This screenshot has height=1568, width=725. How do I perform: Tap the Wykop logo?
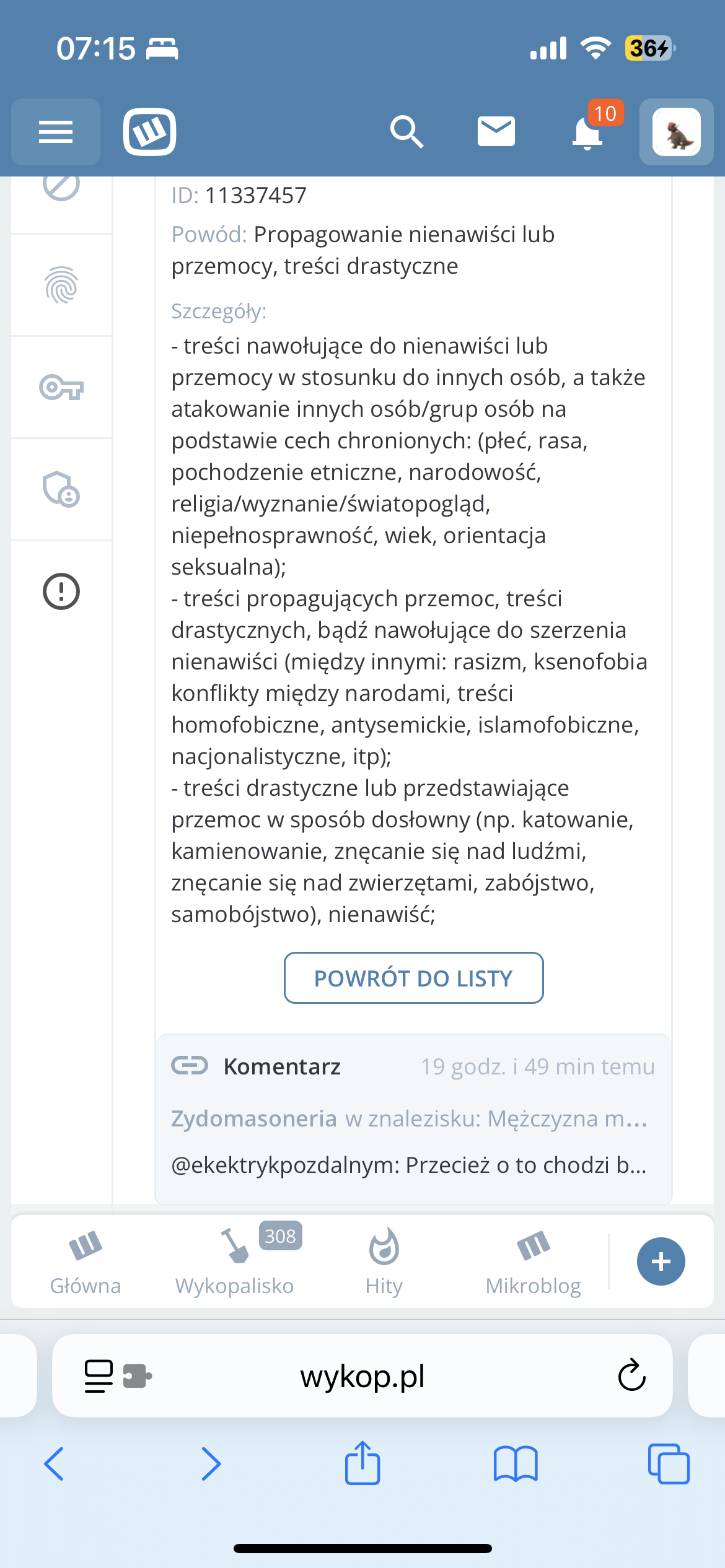(x=150, y=132)
